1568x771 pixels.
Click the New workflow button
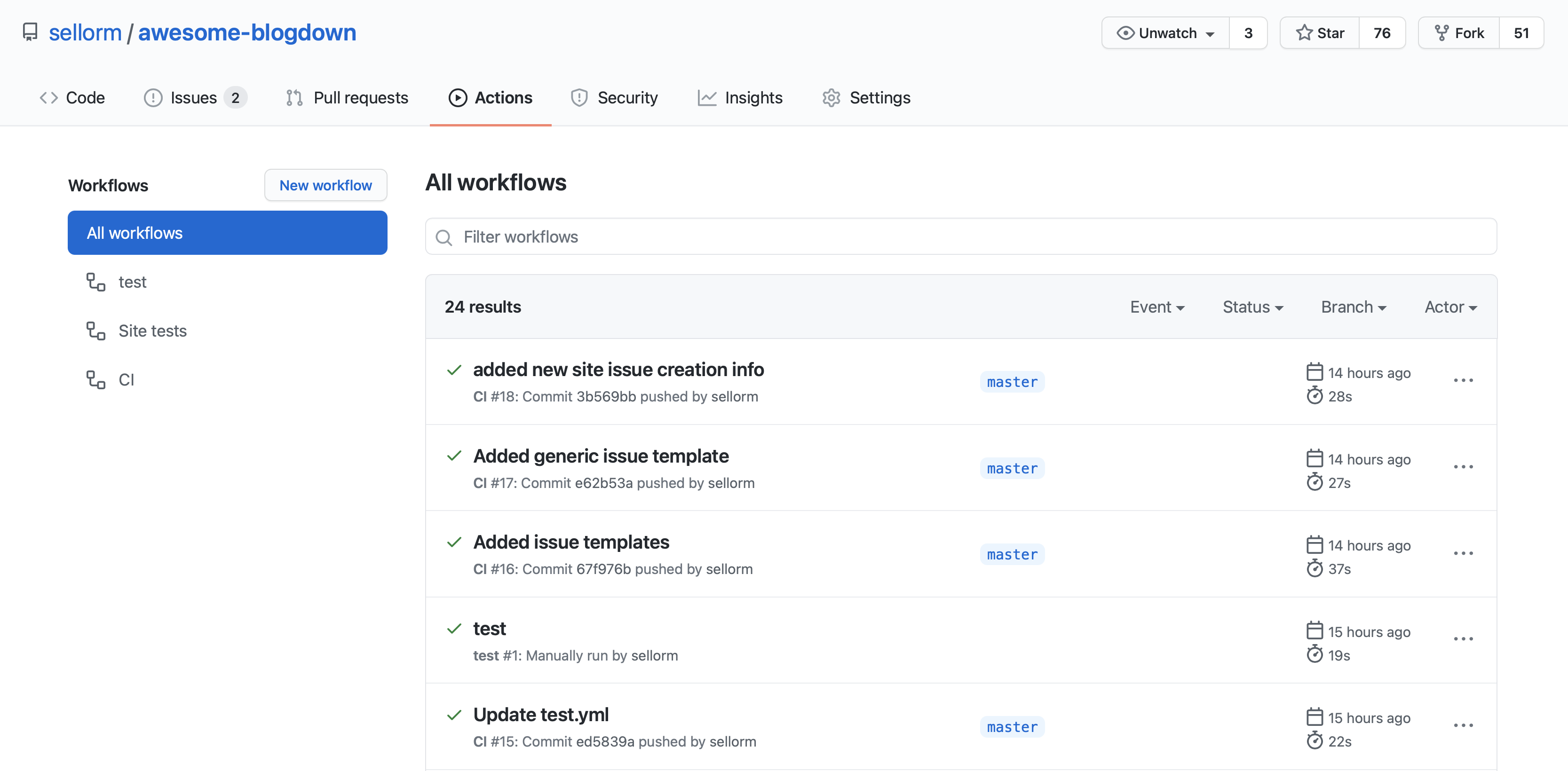click(325, 185)
